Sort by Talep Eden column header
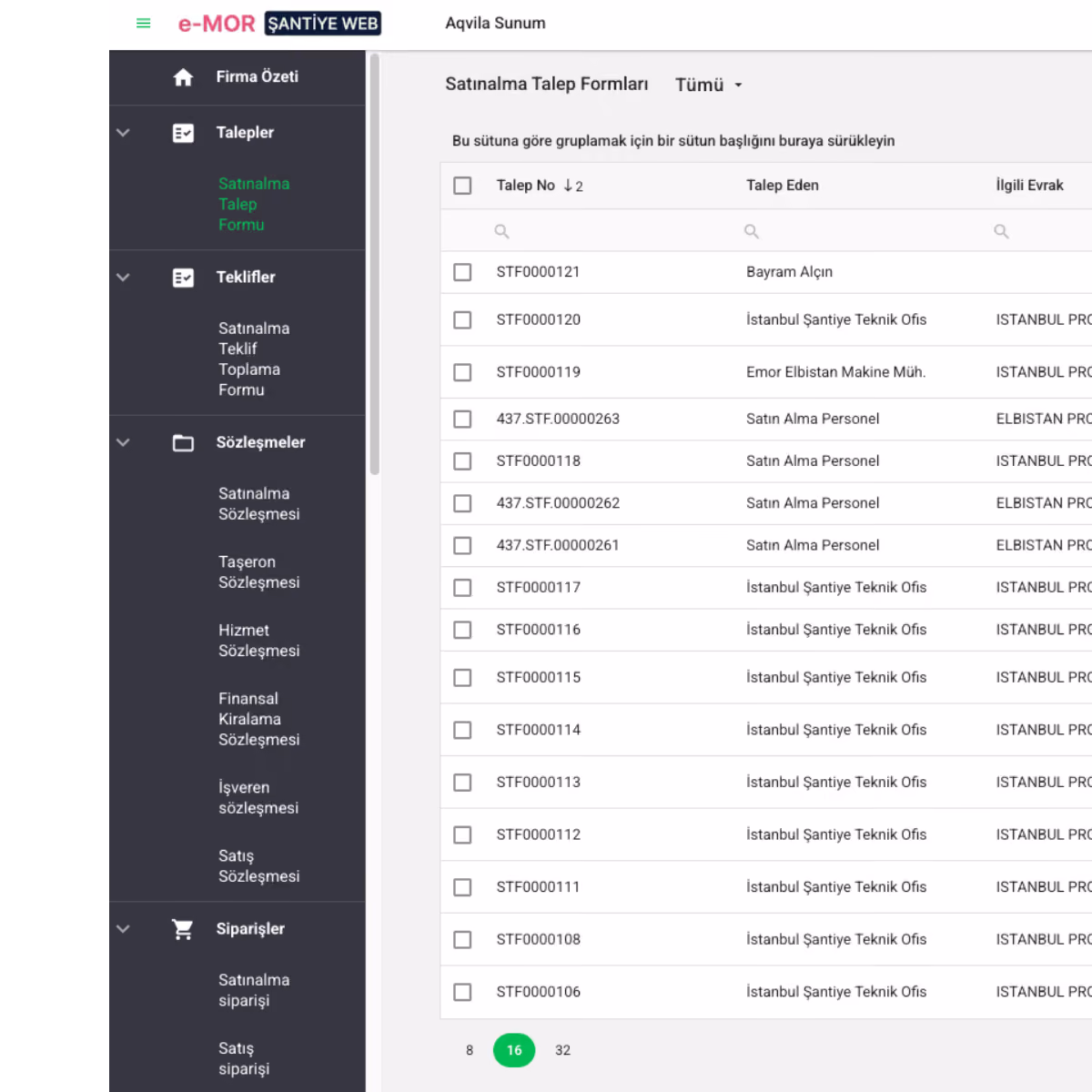The height and width of the screenshot is (1092, 1092). click(783, 186)
